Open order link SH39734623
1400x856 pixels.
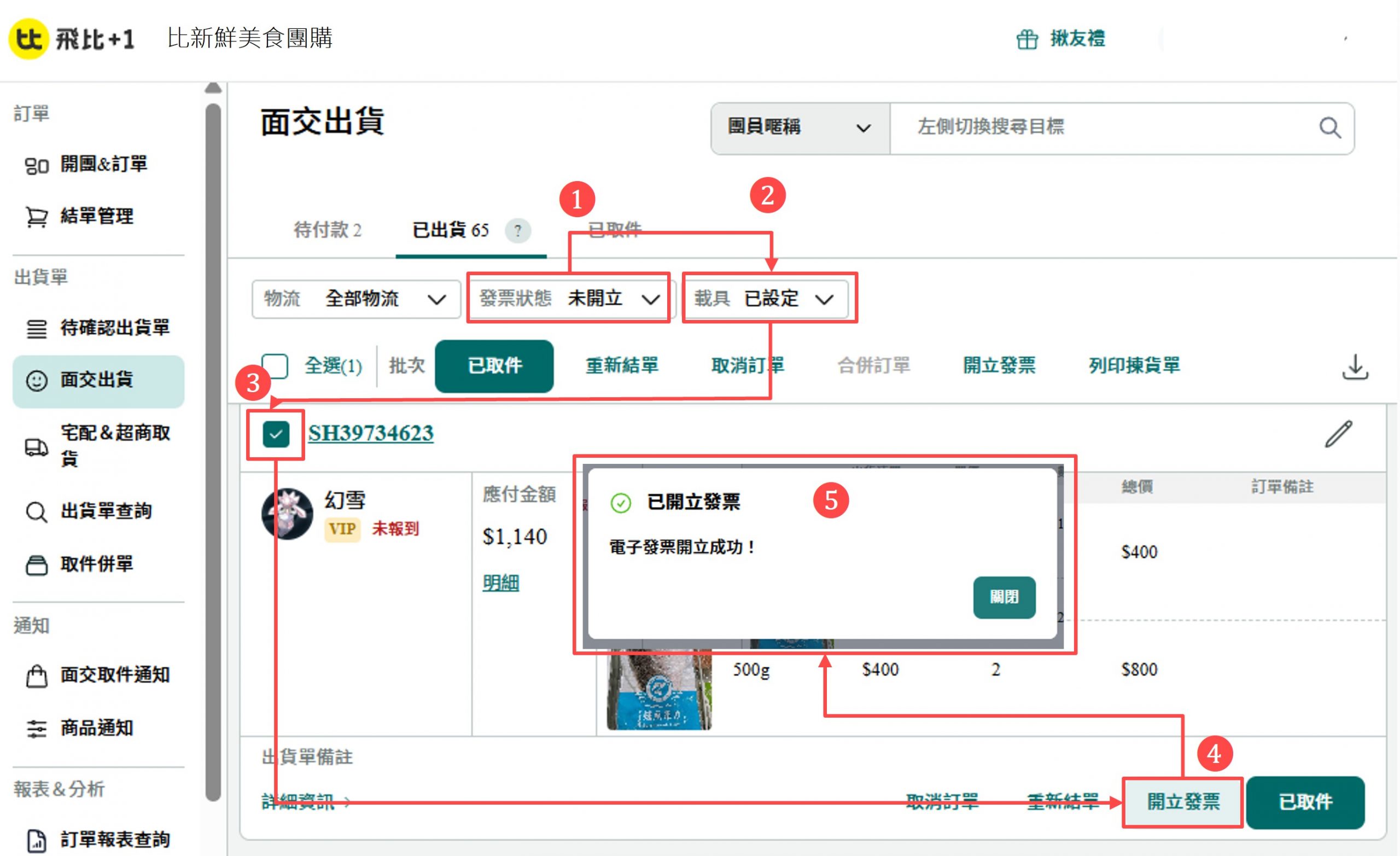(370, 433)
